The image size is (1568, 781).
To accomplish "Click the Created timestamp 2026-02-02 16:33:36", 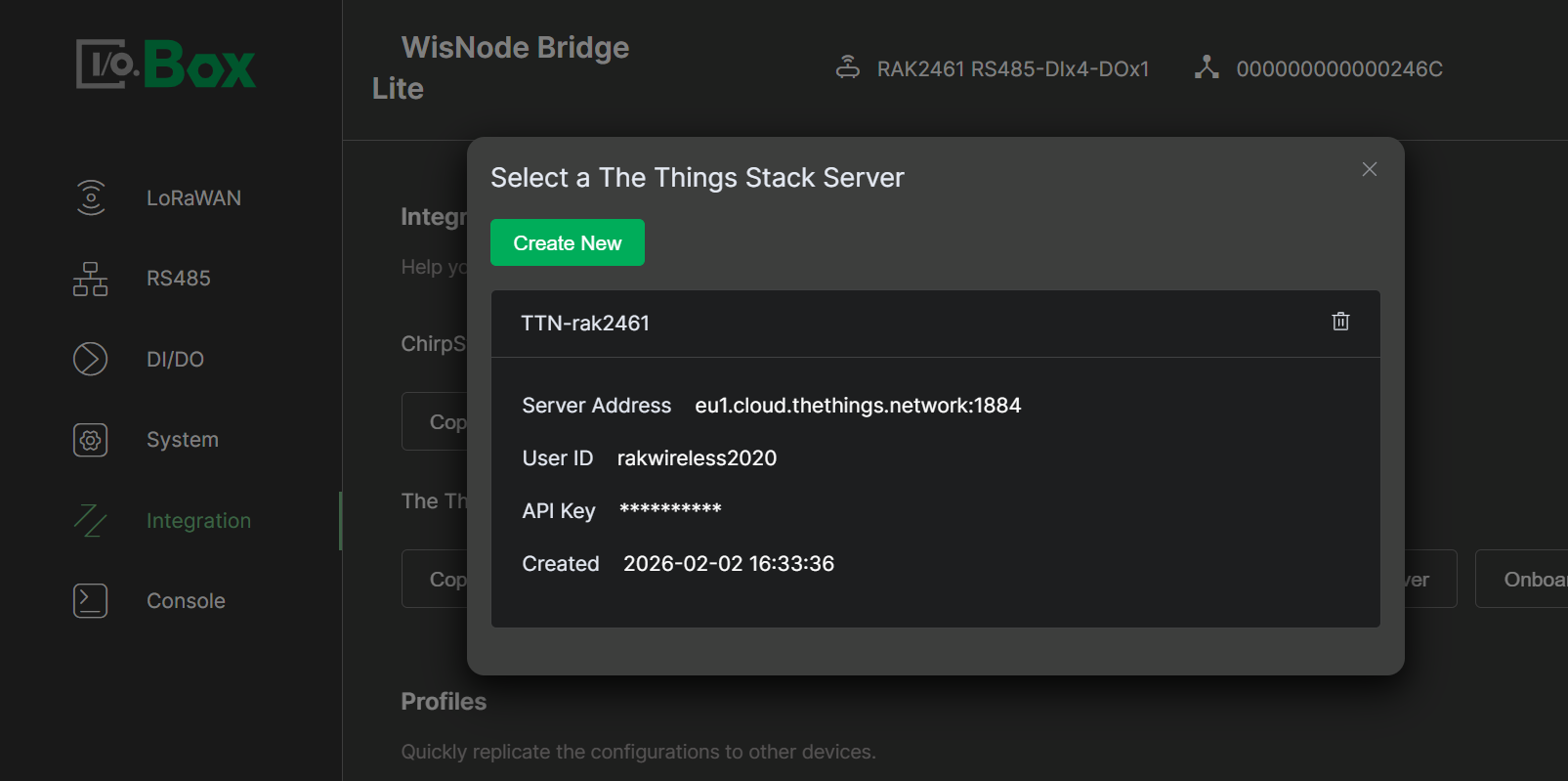I will pyautogui.click(x=728, y=564).
